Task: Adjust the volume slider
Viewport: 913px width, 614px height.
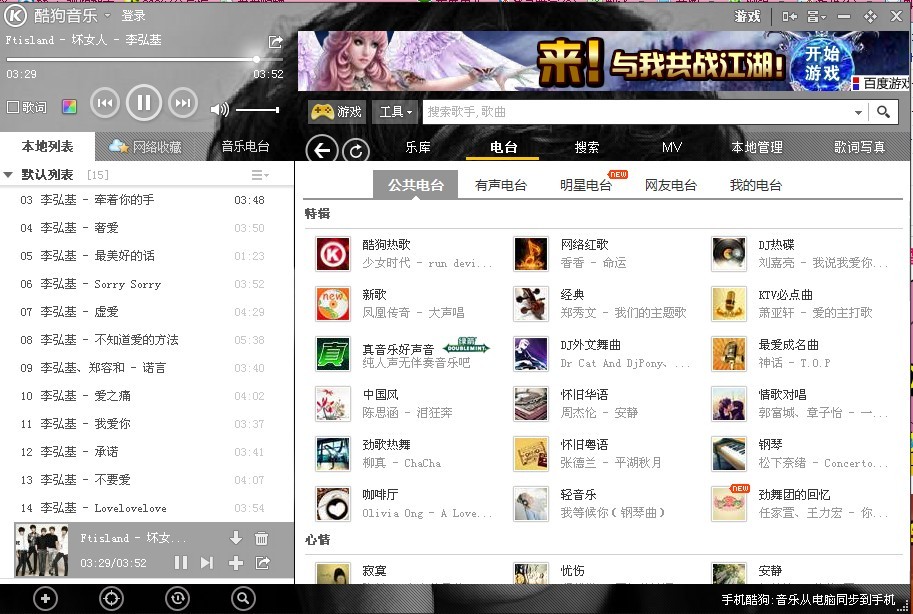Action: coord(257,110)
